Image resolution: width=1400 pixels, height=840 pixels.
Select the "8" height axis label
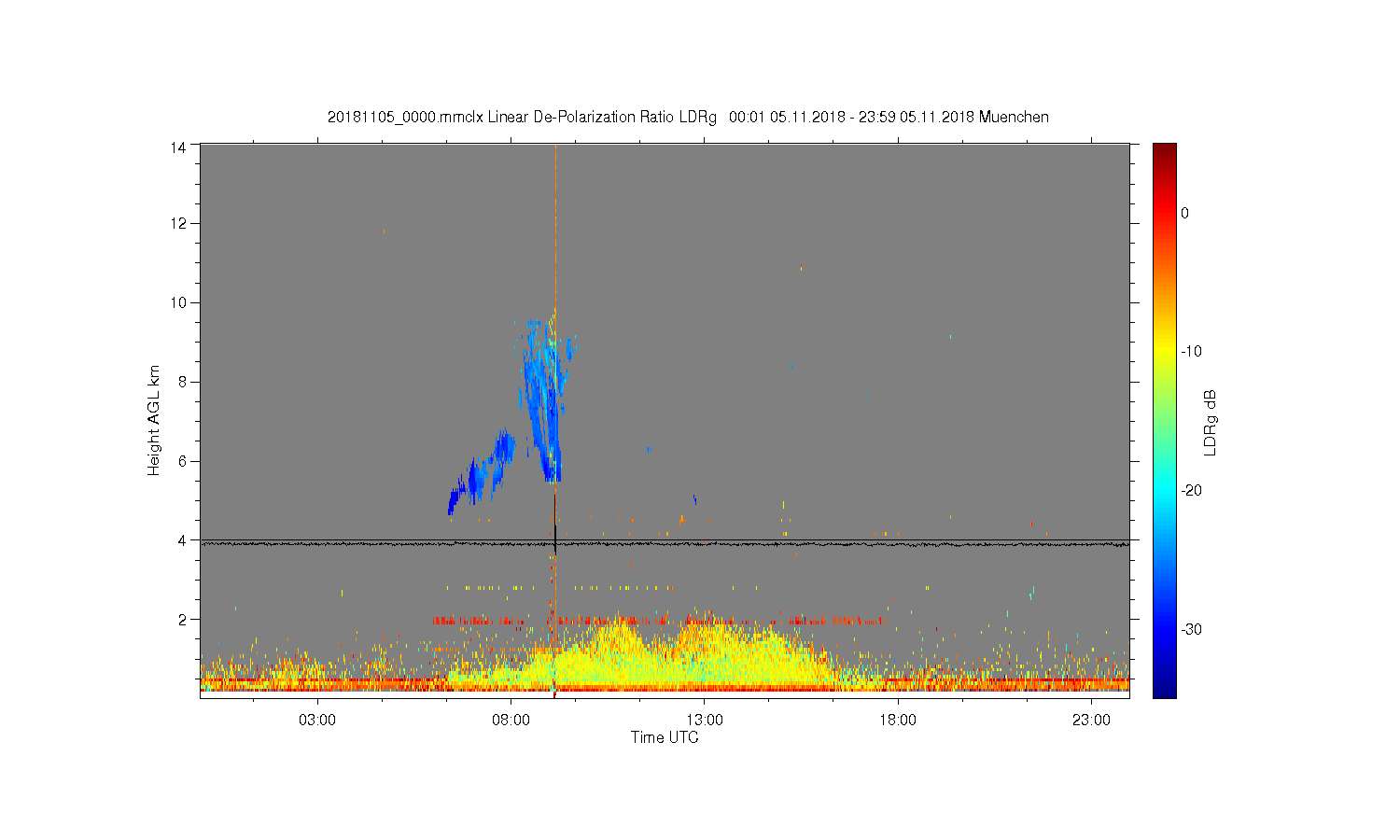[x=182, y=382]
